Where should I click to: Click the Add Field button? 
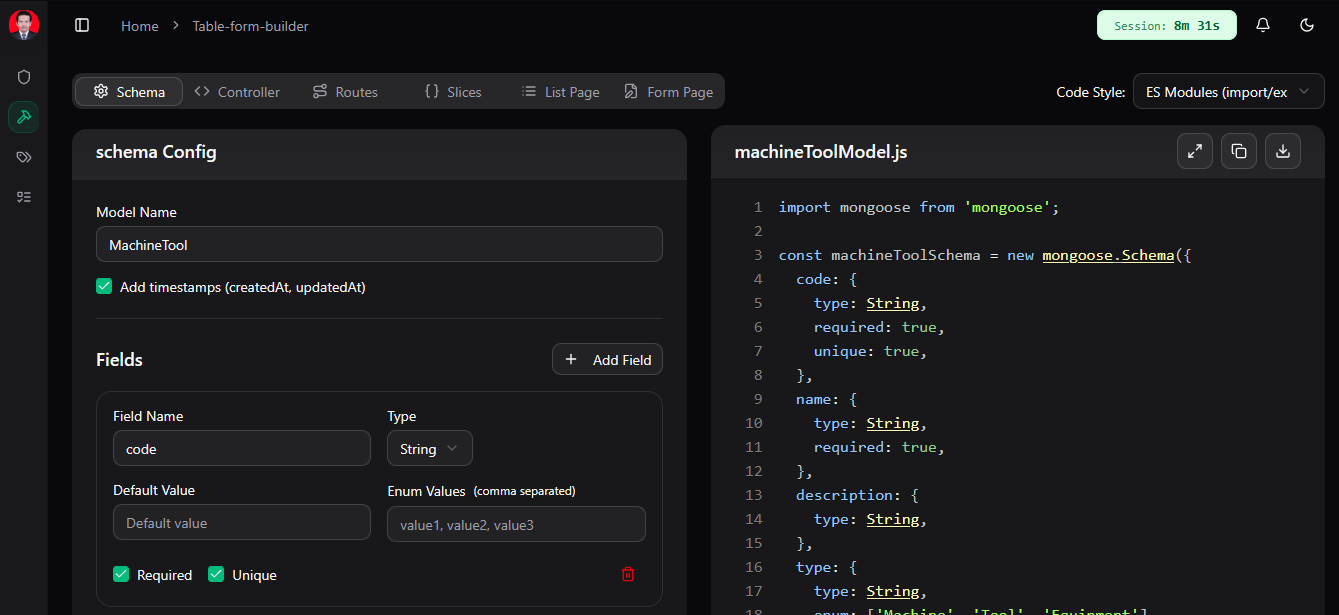coord(607,360)
